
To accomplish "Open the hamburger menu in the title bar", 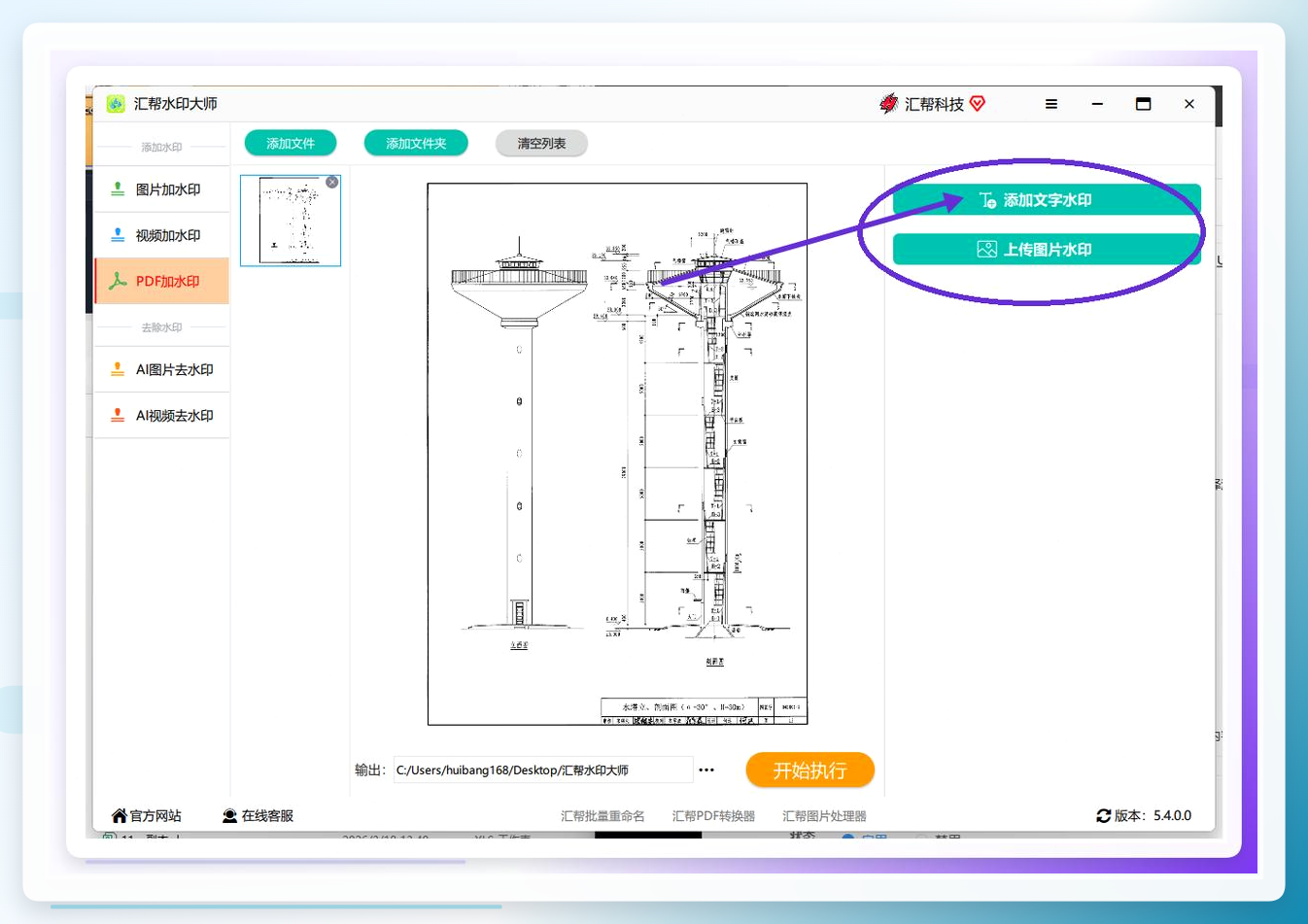I will pyautogui.click(x=1050, y=104).
